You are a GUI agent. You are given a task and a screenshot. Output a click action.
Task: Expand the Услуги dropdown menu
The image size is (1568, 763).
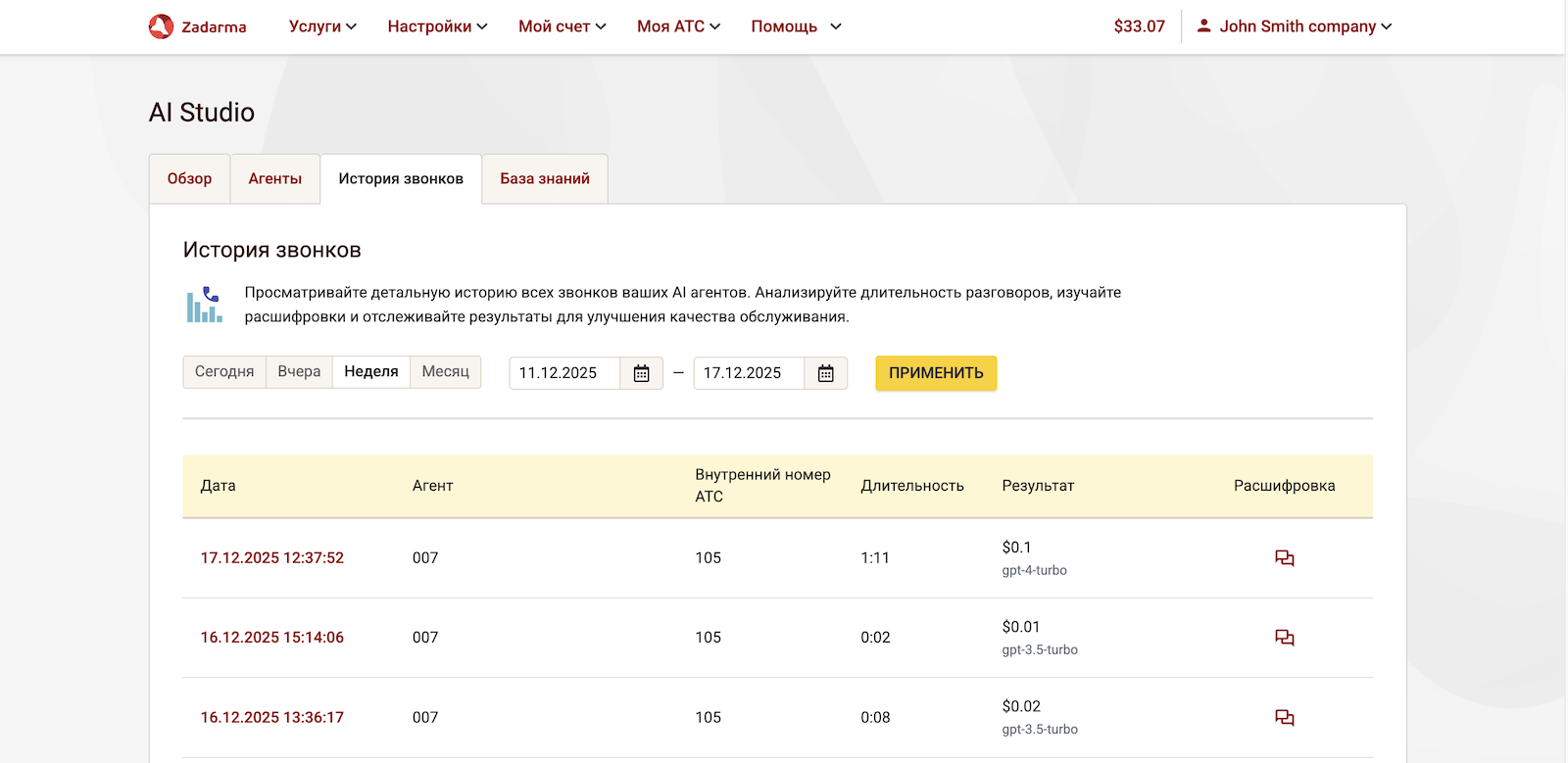click(322, 26)
